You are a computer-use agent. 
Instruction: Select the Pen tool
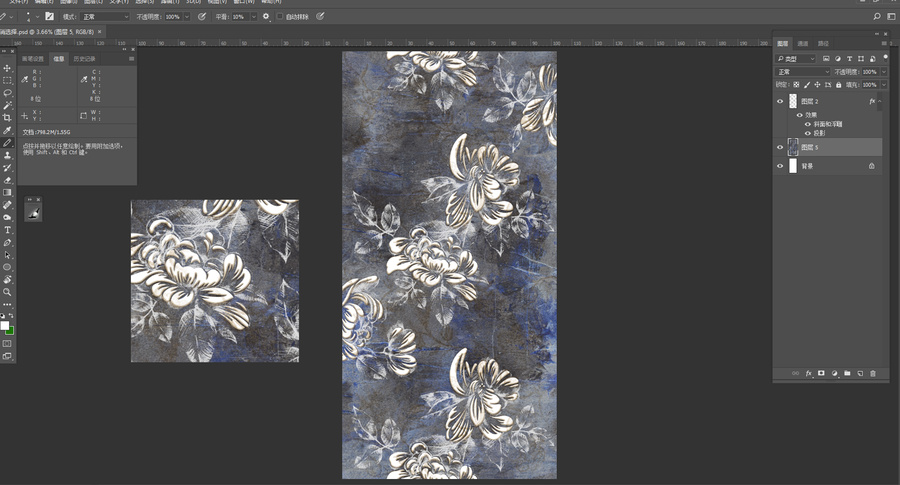(x=7, y=243)
